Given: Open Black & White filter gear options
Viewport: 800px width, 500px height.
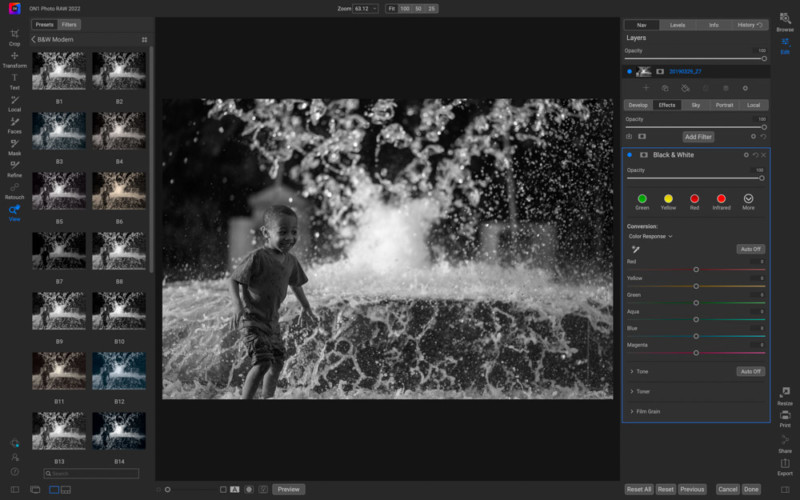Looking at the screenshot, I should pyautogui.click(x=746, y=155).
